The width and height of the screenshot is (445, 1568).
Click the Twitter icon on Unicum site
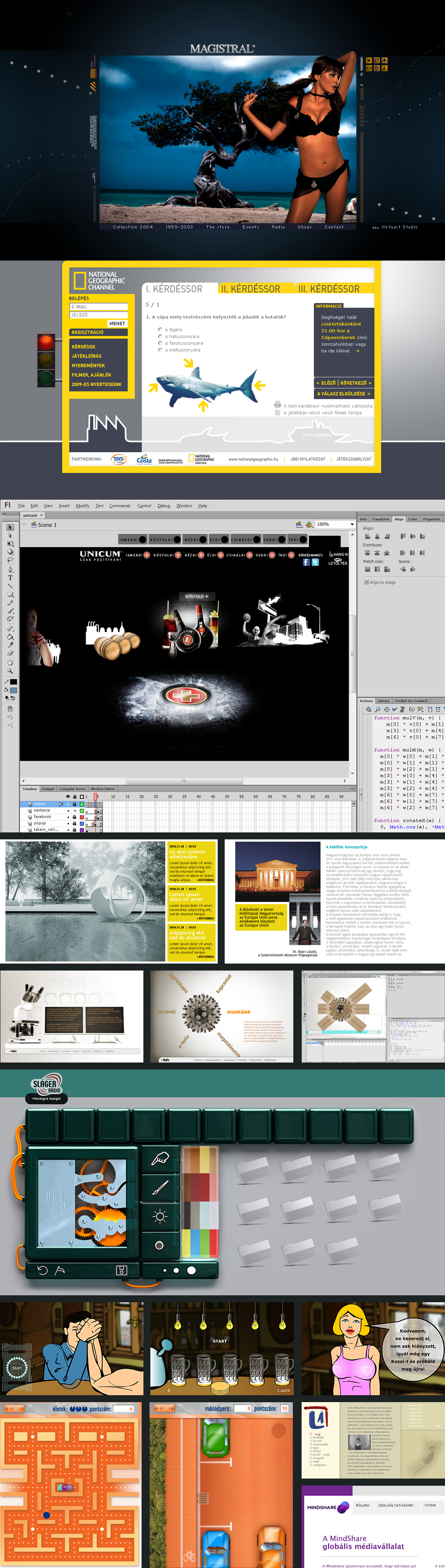click(x=315, y=562)
